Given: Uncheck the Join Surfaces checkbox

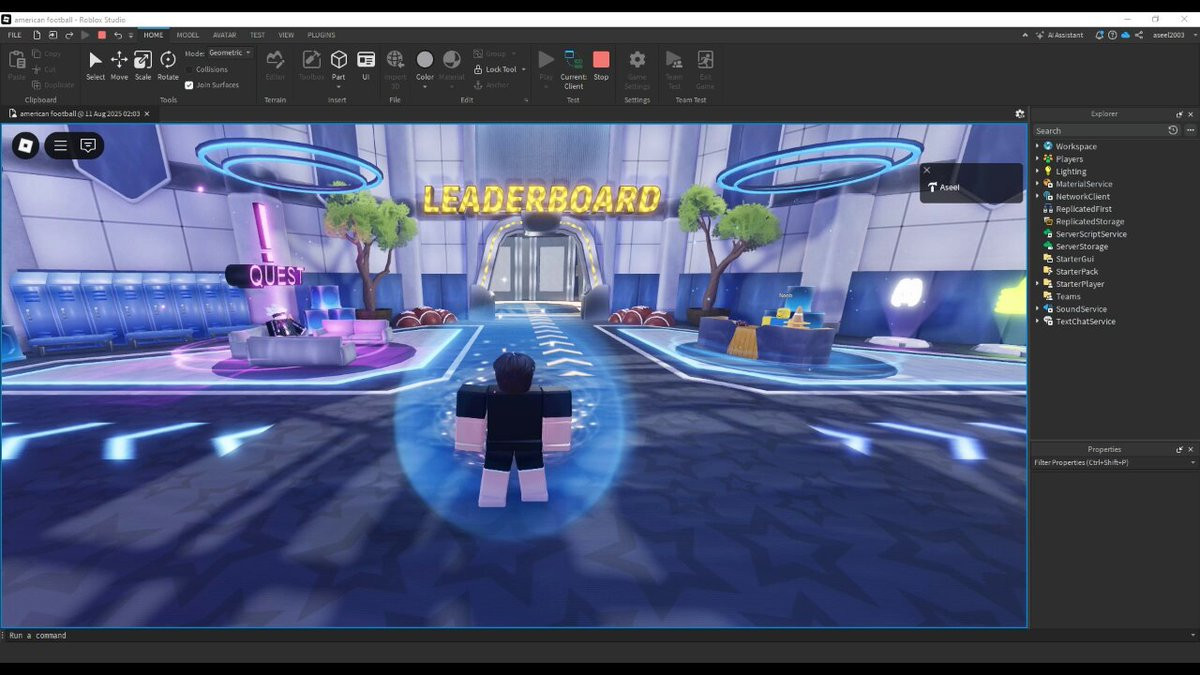Looking at the screenshot, I should [x=189, y=85].
